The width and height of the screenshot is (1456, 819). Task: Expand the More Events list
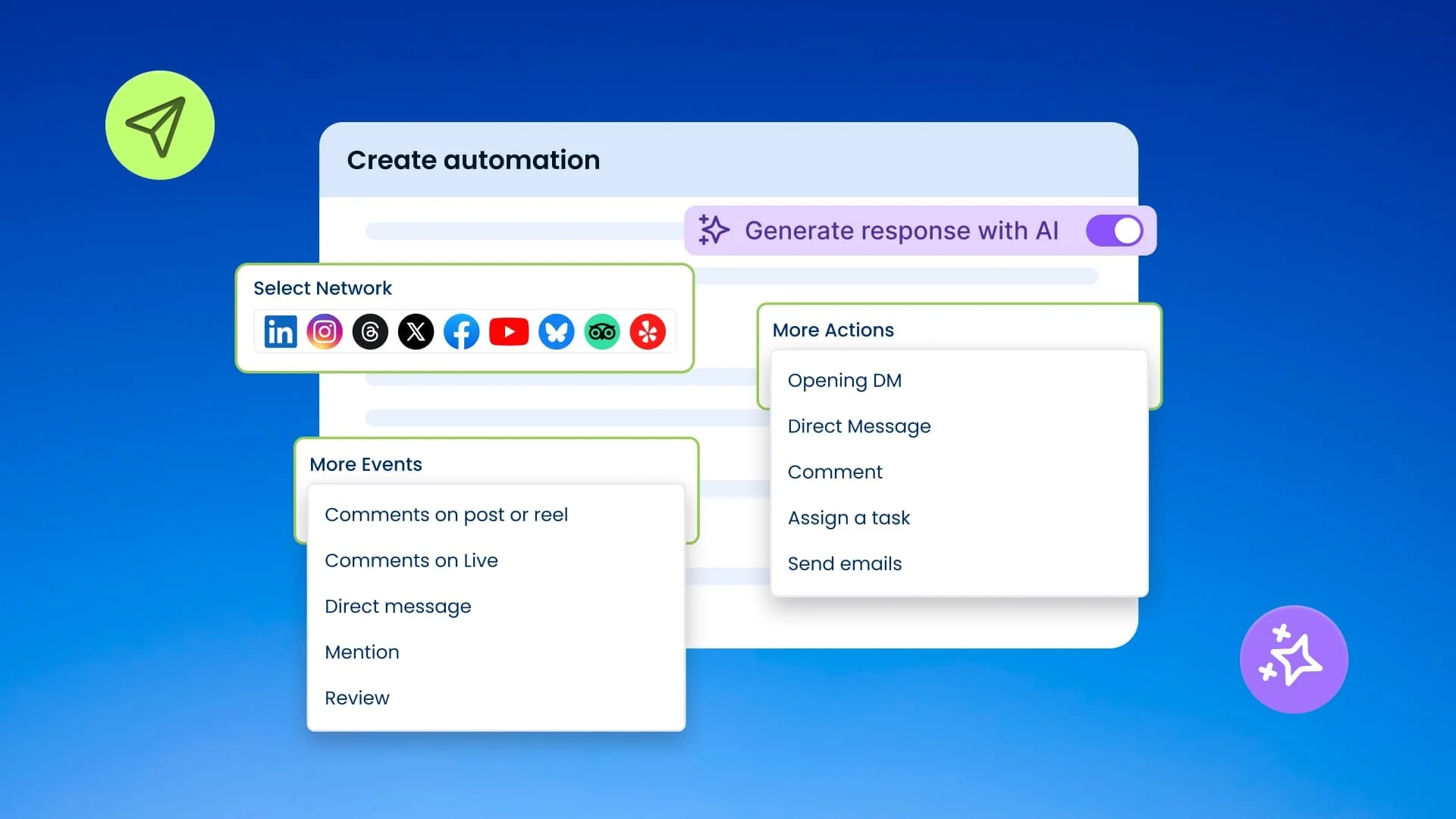pos(366,464)
